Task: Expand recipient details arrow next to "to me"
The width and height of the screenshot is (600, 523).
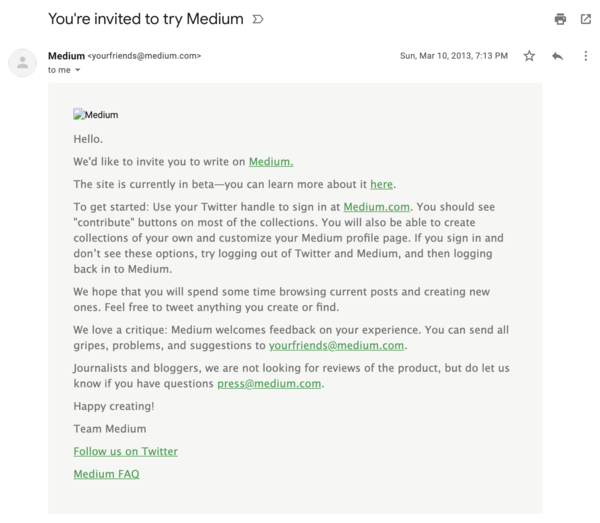Action: tap(78, 69)
